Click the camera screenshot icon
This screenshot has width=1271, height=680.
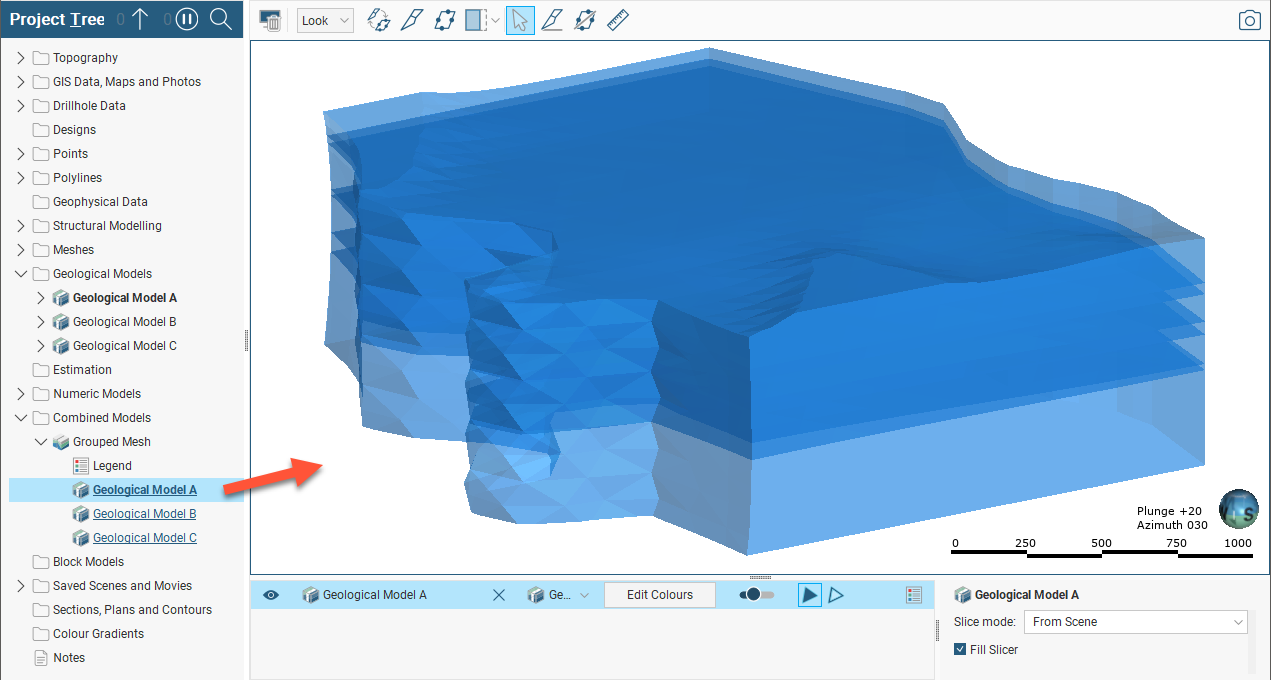click(x=1249, y=20)
